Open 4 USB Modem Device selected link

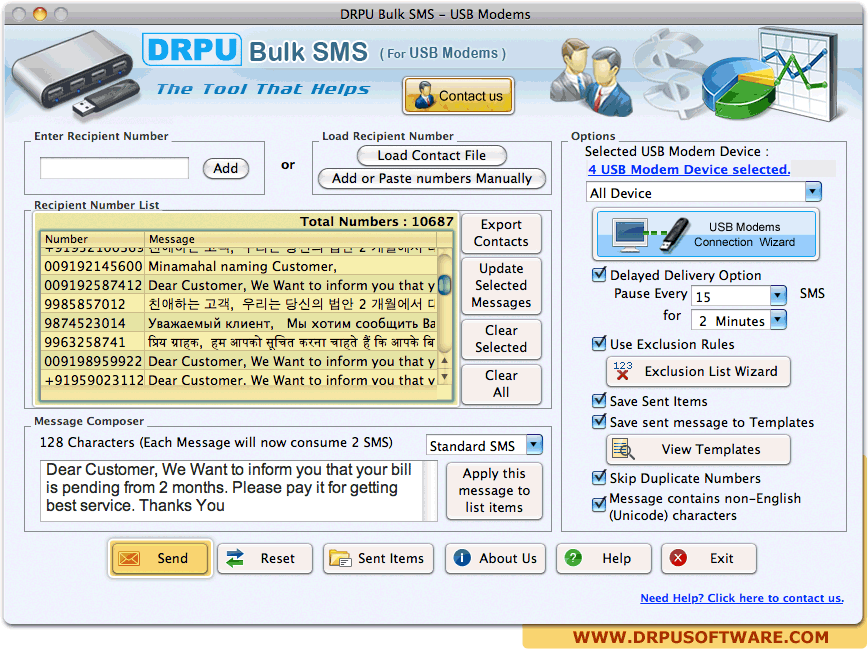pyautogui.click(x=689, y=169)
